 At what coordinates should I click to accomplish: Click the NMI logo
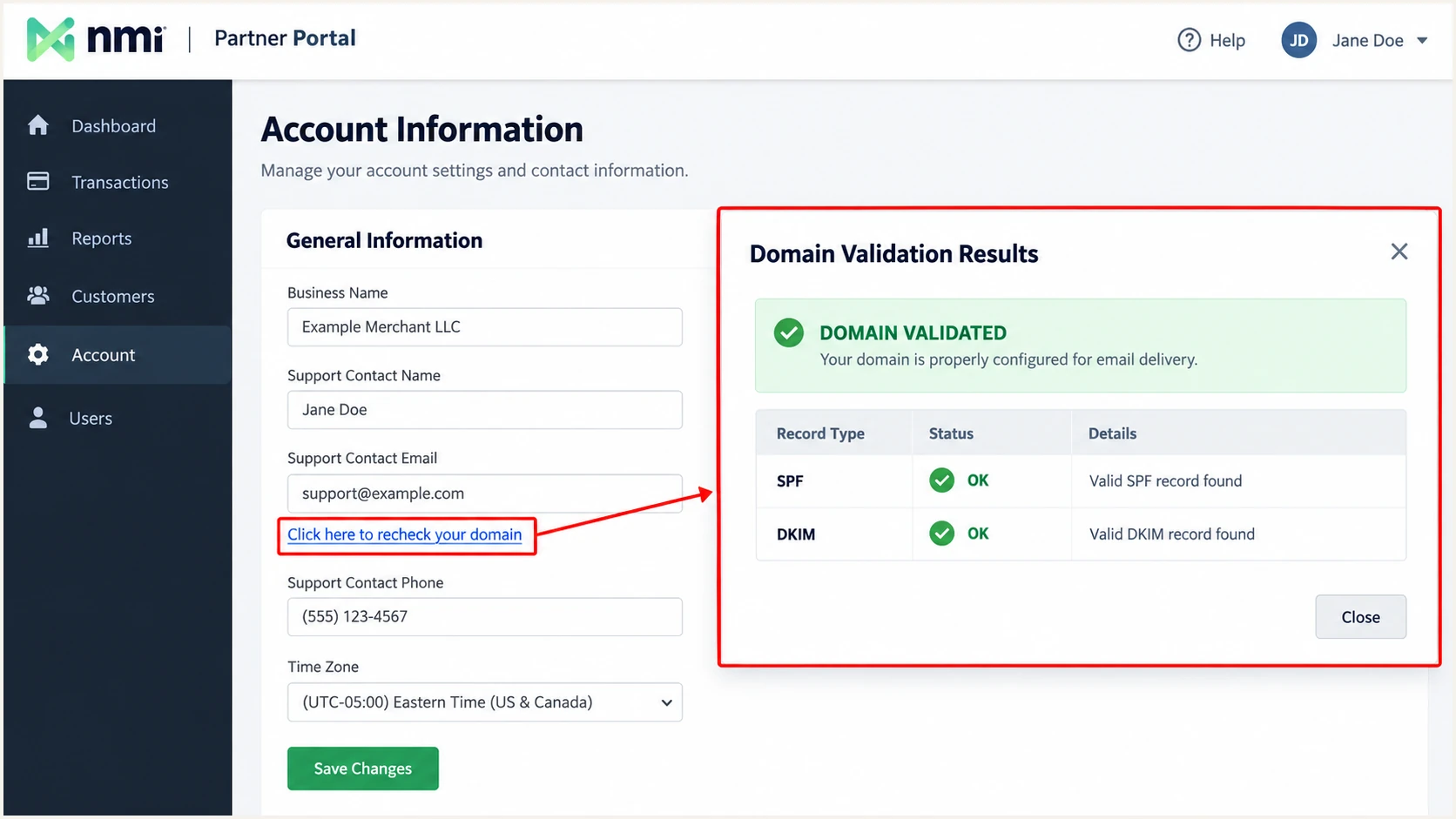click(x=96, y=39)
